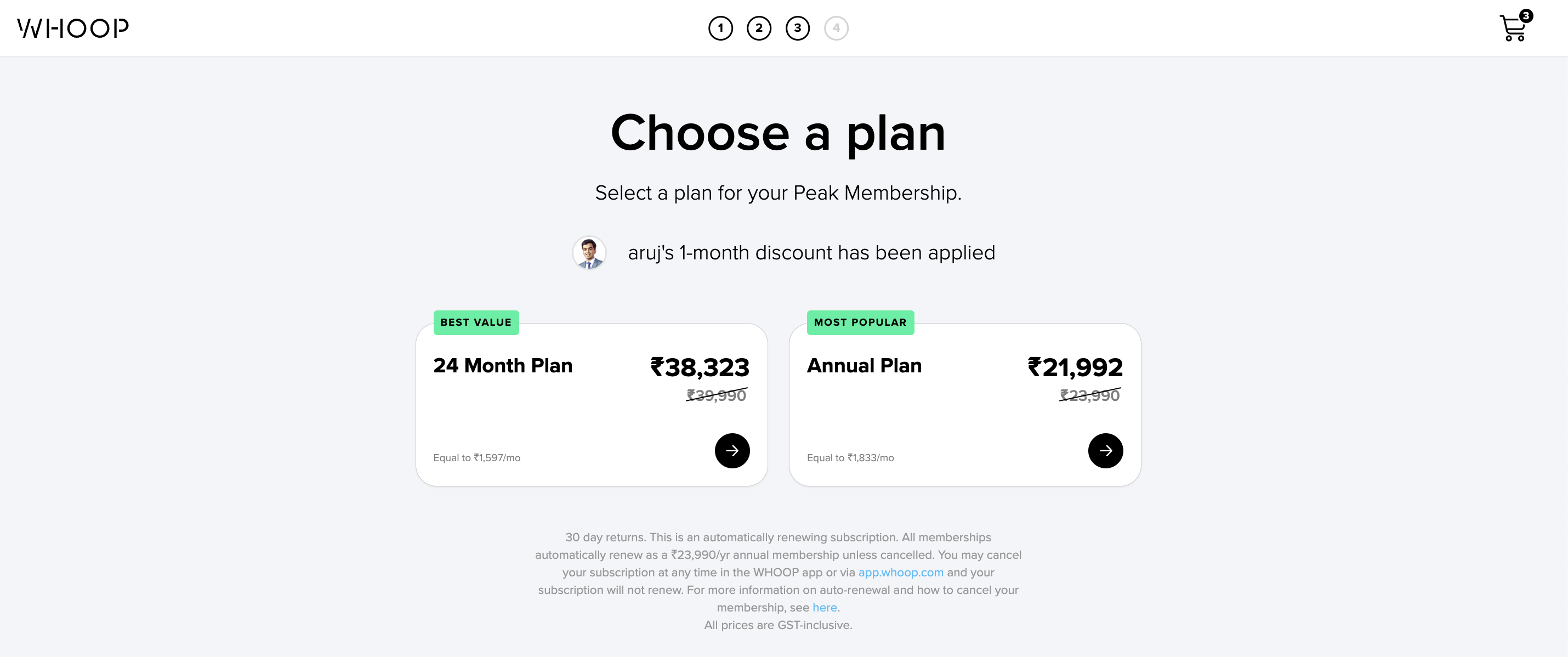Go back to step 2
This screenshot has width=1568, height=657.
point(758,28)
